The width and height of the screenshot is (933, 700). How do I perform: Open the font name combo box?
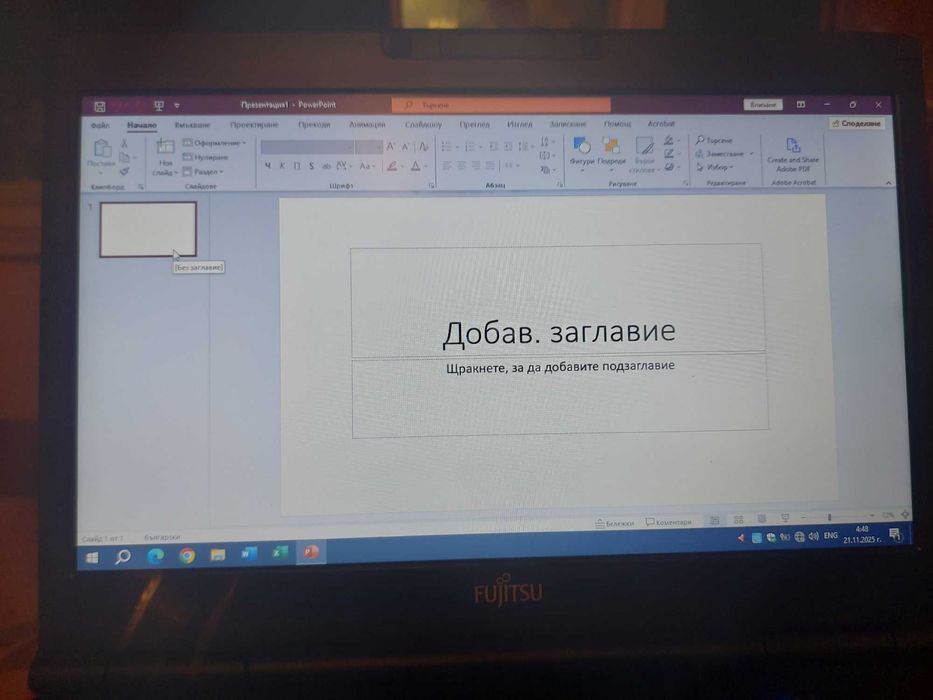click(x=308, y=146)
